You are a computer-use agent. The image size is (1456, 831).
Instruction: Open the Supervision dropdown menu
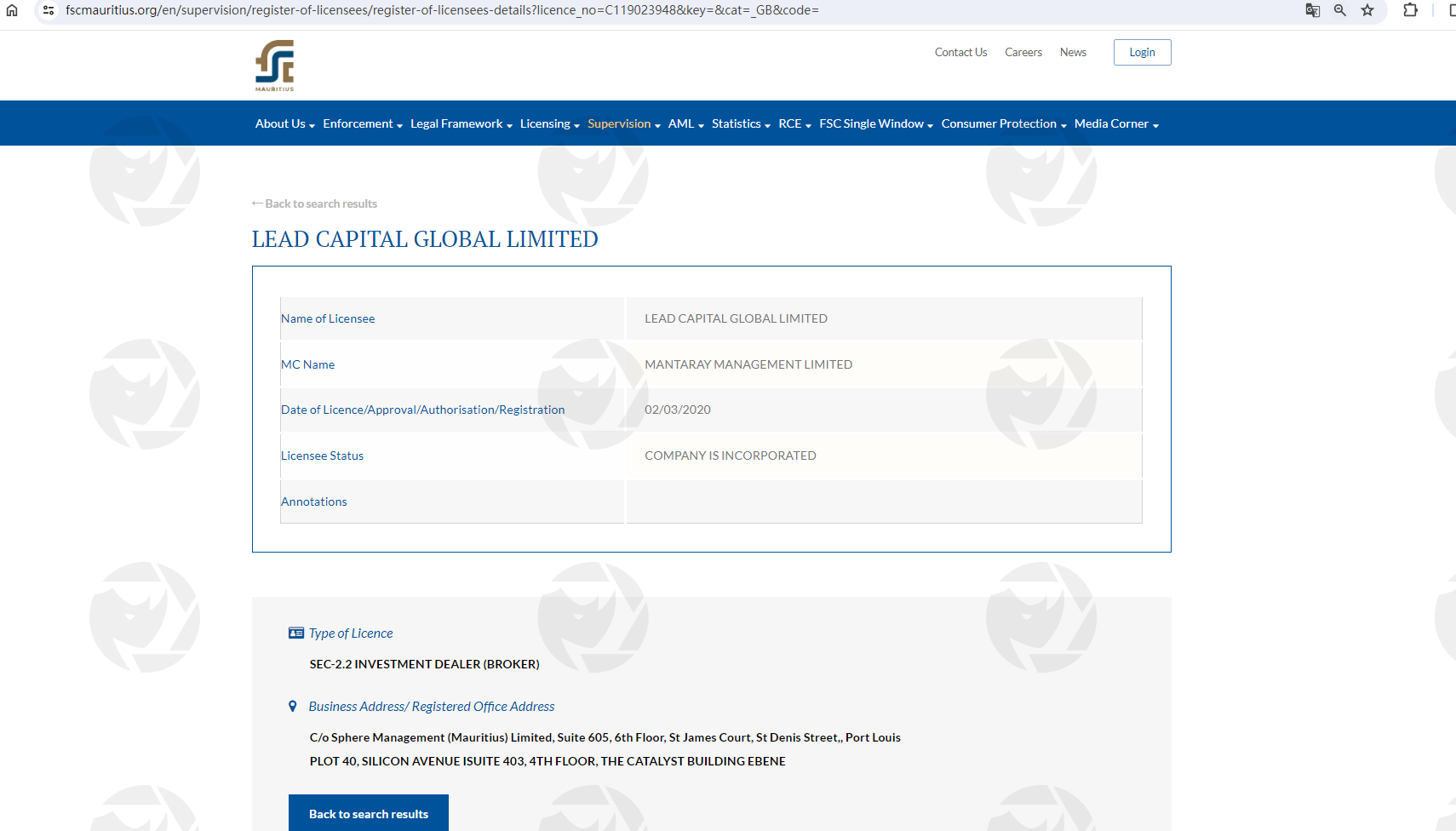point(623,124)
